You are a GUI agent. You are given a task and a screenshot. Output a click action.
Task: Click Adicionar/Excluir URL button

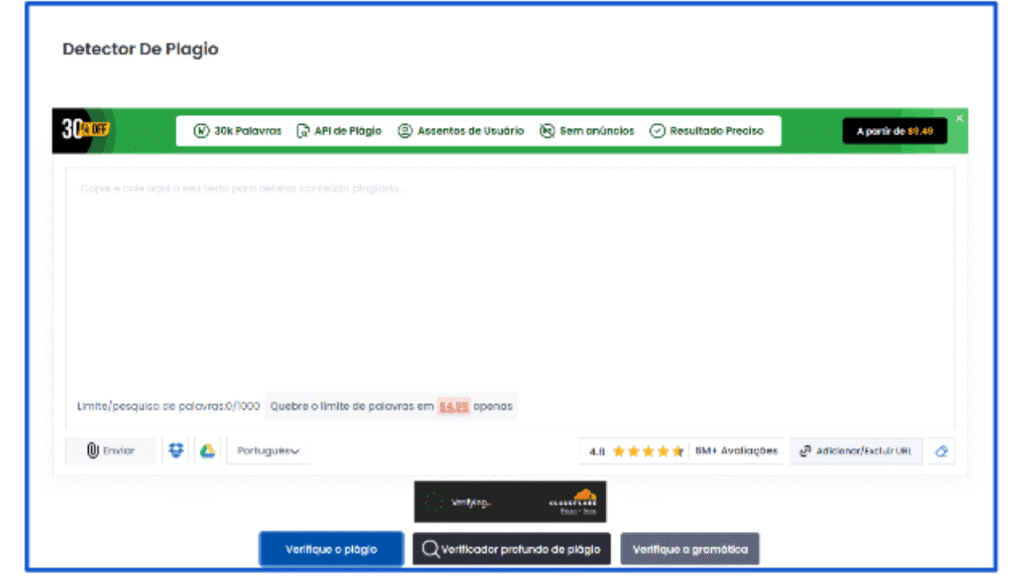tap(856, 451)
